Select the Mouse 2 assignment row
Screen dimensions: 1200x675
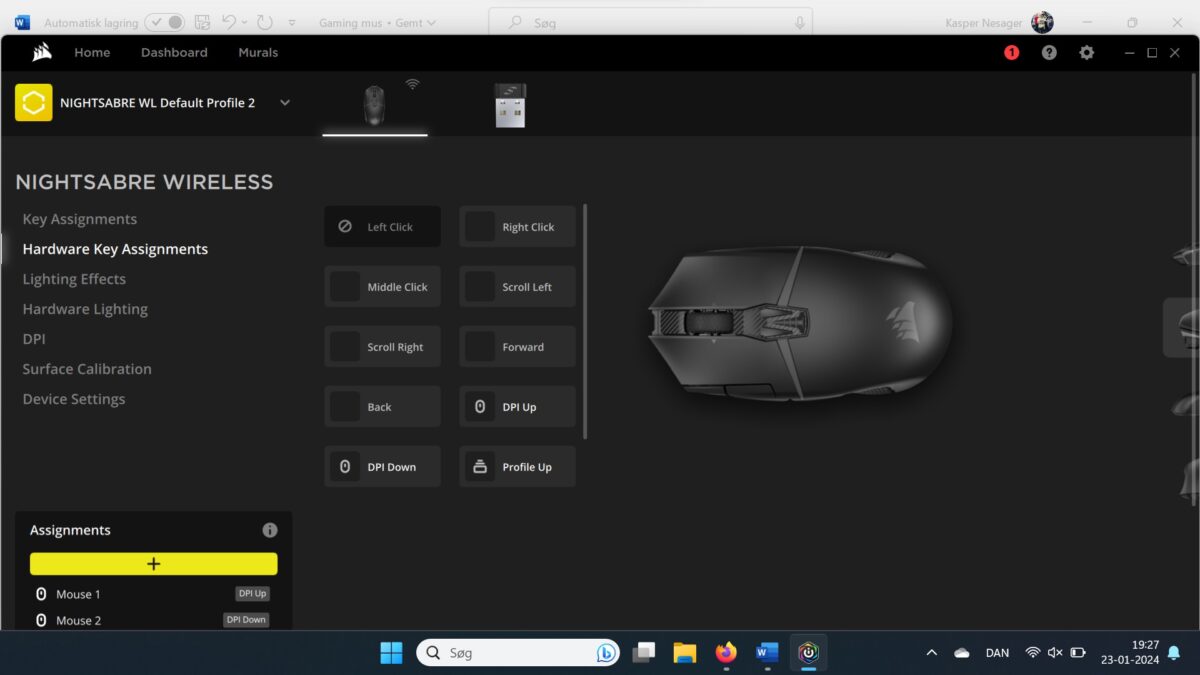click(153, 620)
